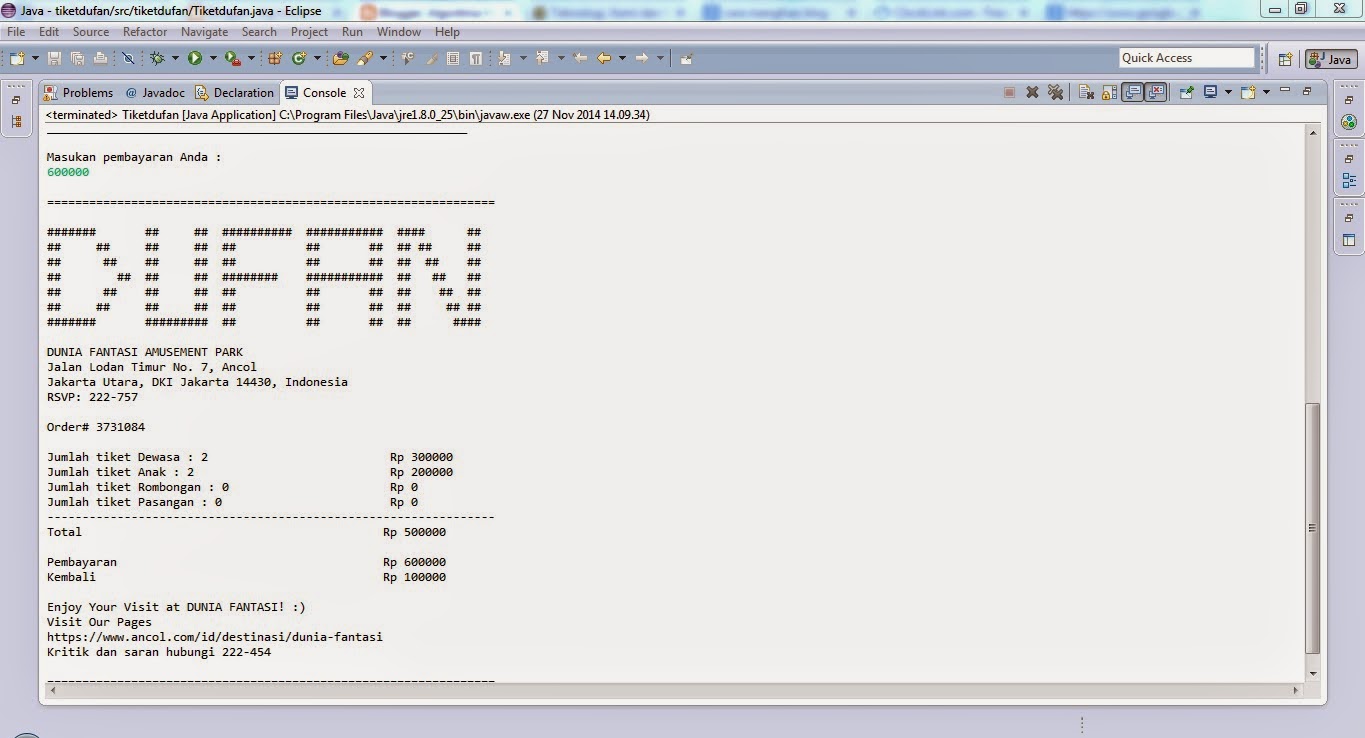Open the Outline view from right trim
This screenshot has height=738, width=1365.
[1349, 181]
